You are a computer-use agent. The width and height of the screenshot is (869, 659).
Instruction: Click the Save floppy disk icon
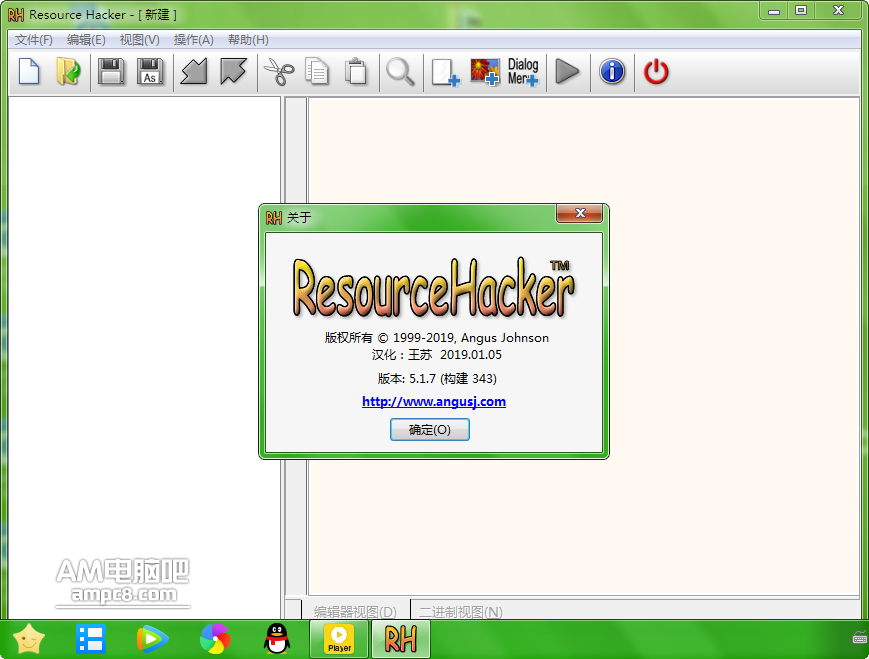pyautogui.click(x=111, y=71)
